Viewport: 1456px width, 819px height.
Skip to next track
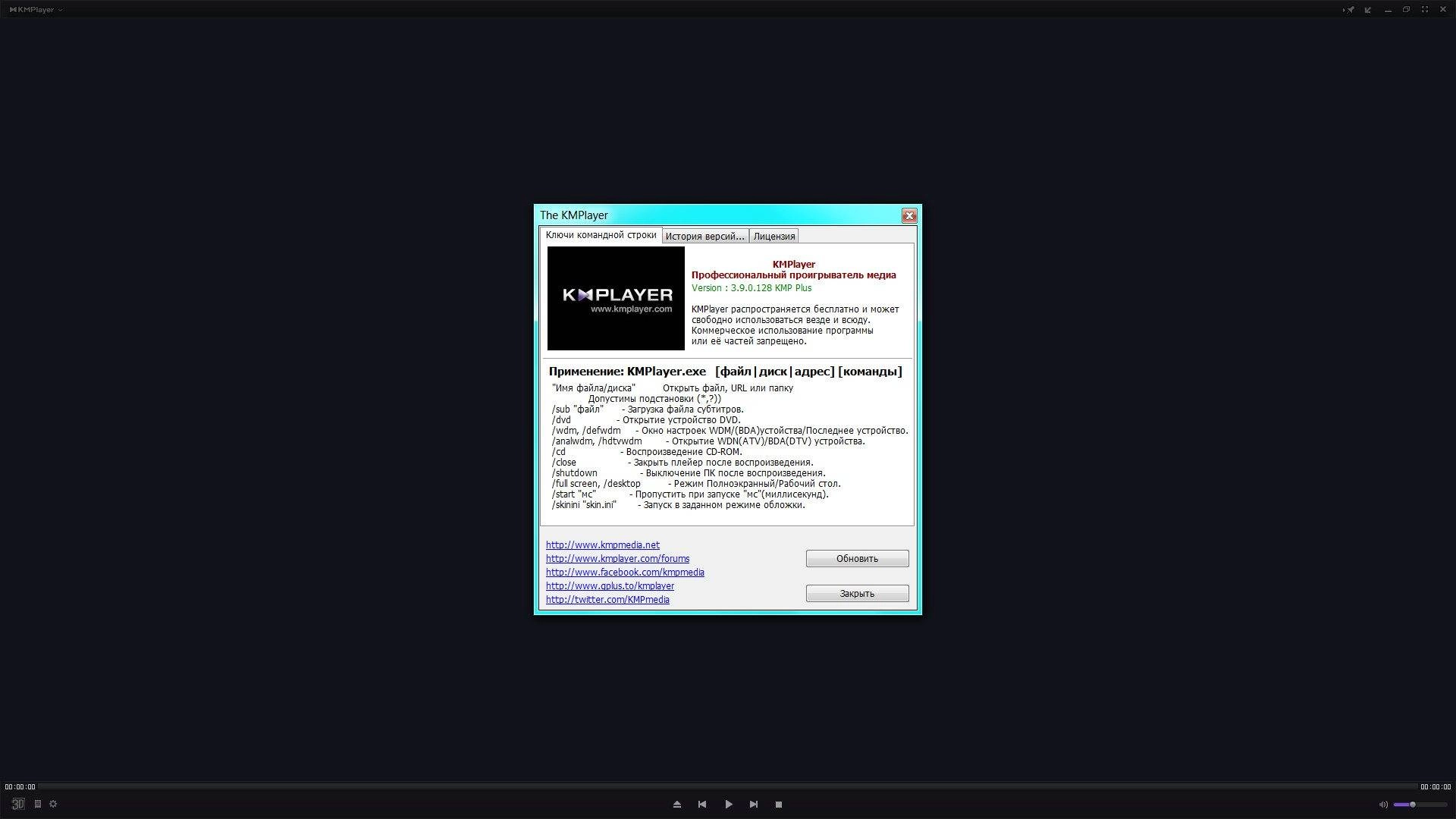754,804
